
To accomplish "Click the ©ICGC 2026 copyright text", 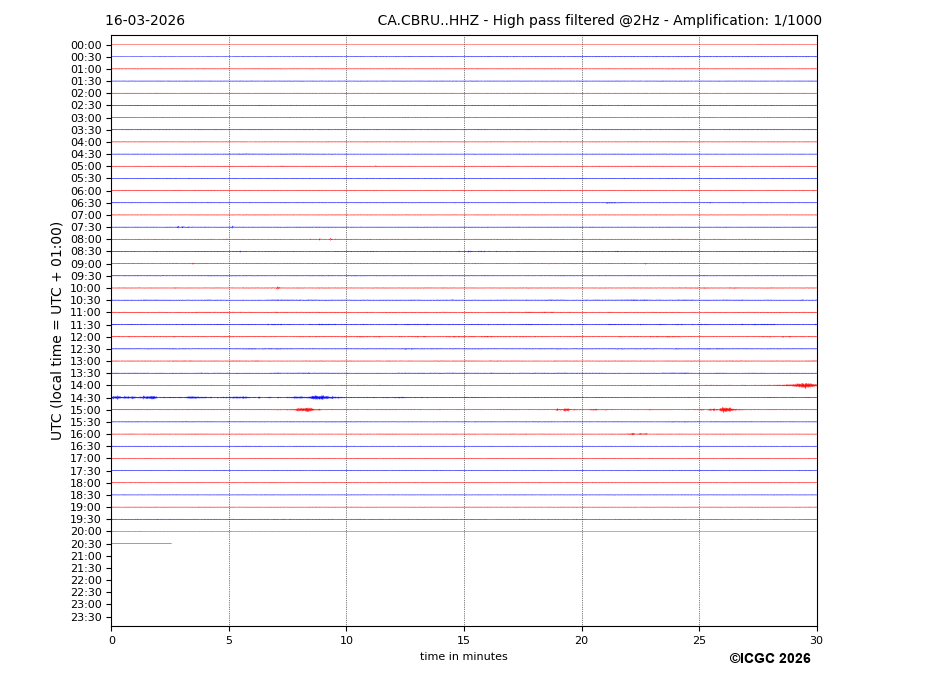I will point(769,659).
